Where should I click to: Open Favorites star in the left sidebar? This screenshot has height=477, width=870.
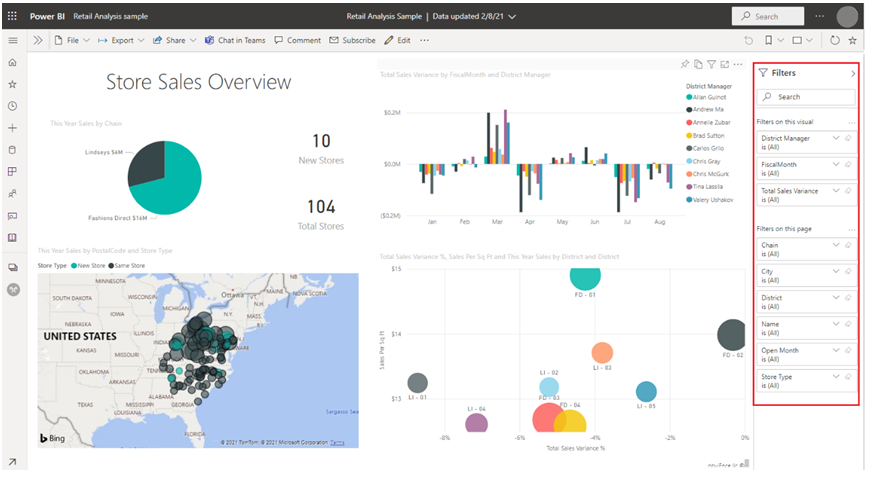click(12, 84)
